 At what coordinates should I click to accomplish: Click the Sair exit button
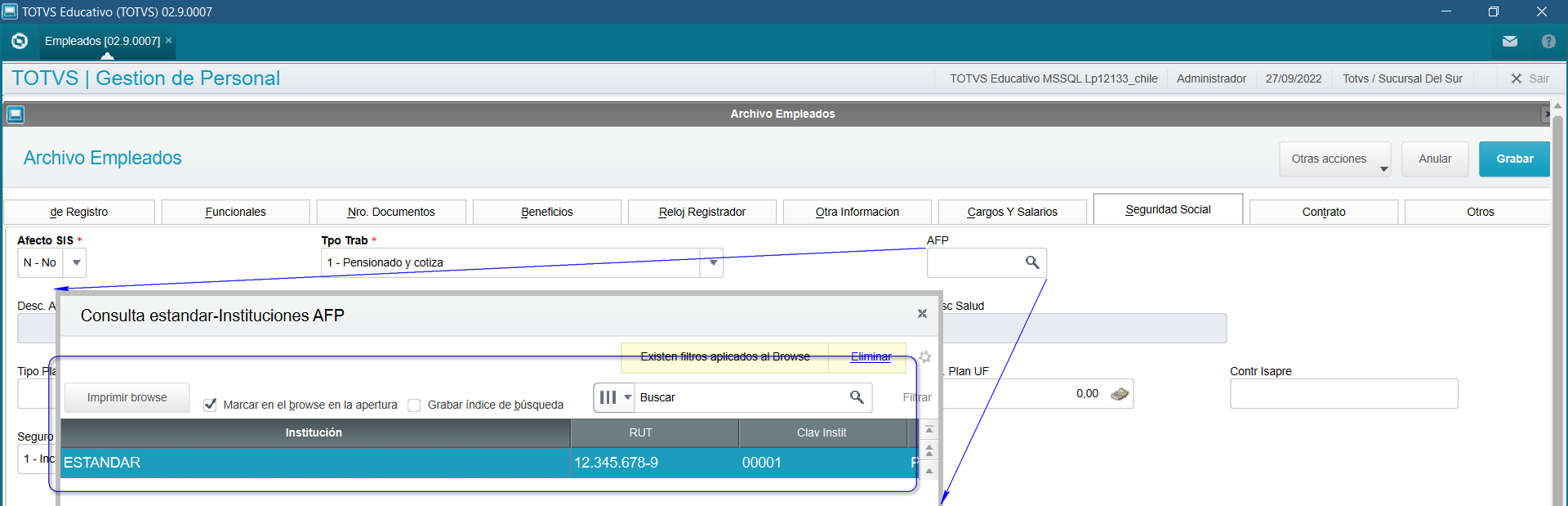pyautogui.click(x=1530, y=78)
